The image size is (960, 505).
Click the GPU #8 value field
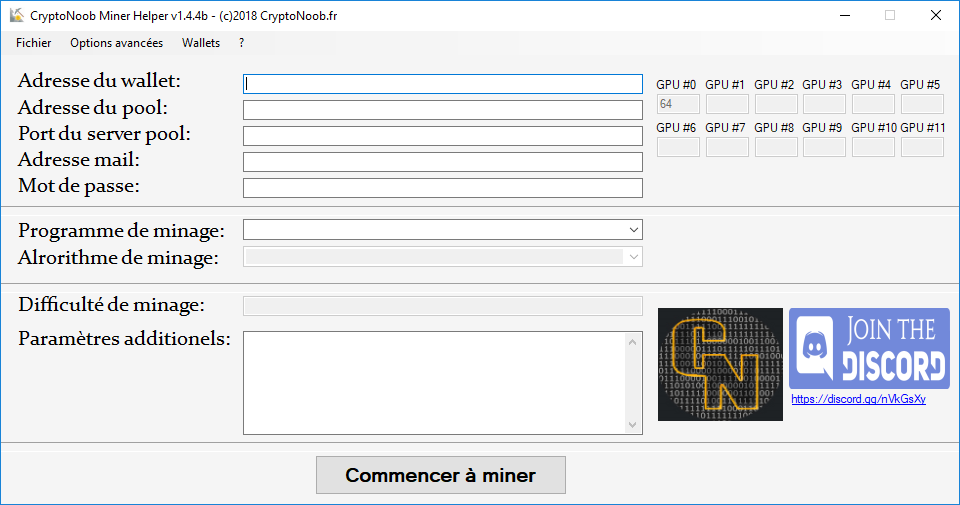pyautogui.click(x=776, y=147)
